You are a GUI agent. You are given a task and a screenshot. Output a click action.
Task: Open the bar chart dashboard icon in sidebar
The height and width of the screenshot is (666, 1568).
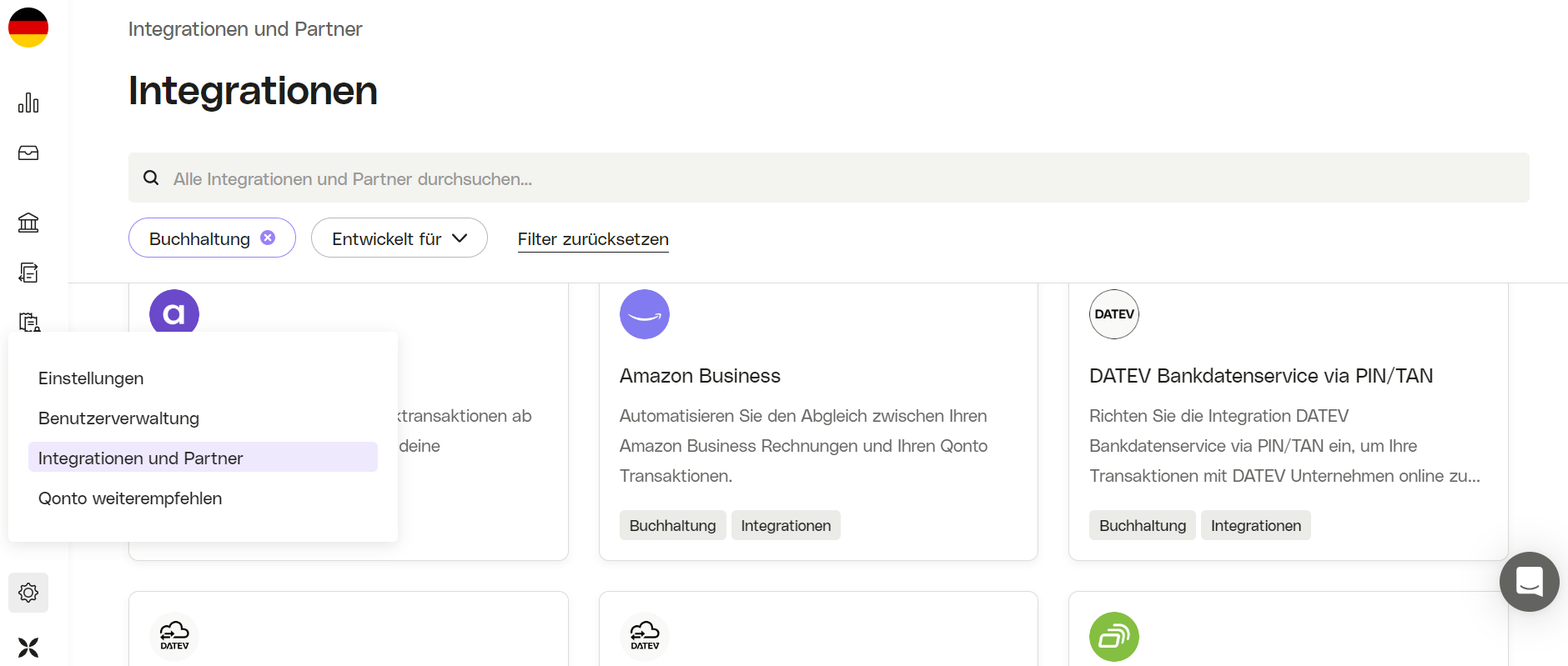[x=28, y=103]
